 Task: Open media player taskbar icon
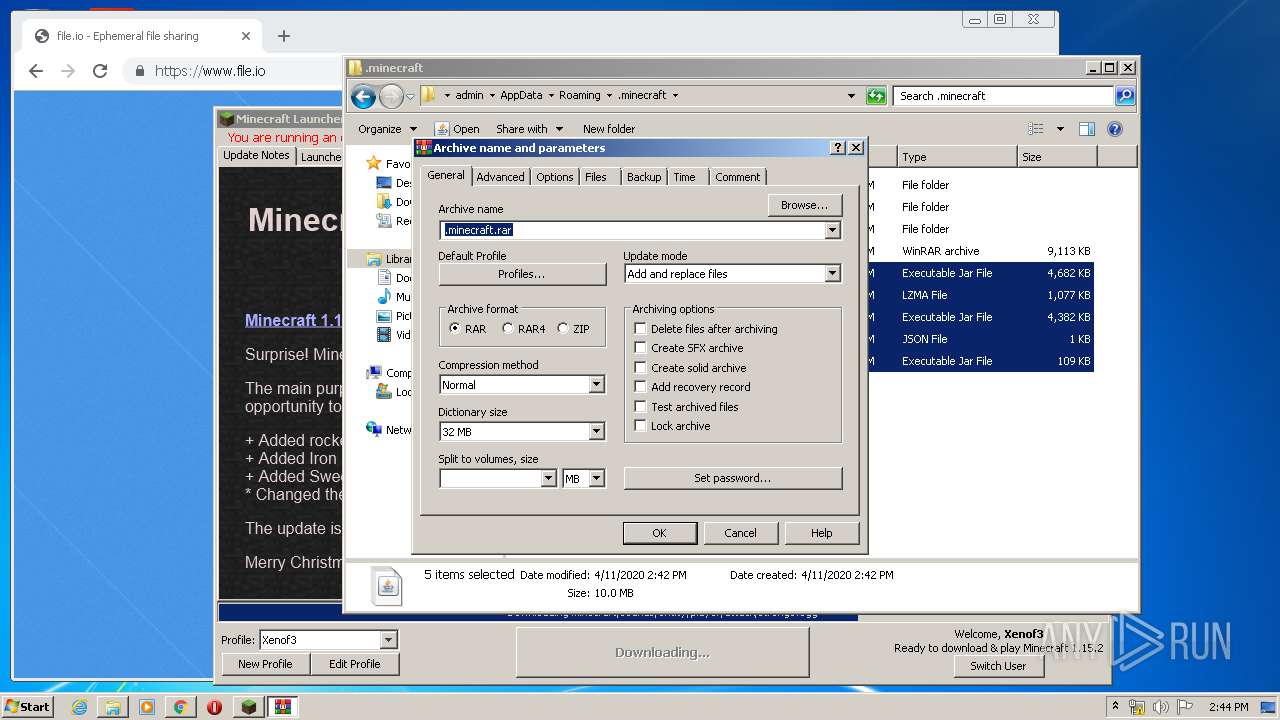(147, 707)
